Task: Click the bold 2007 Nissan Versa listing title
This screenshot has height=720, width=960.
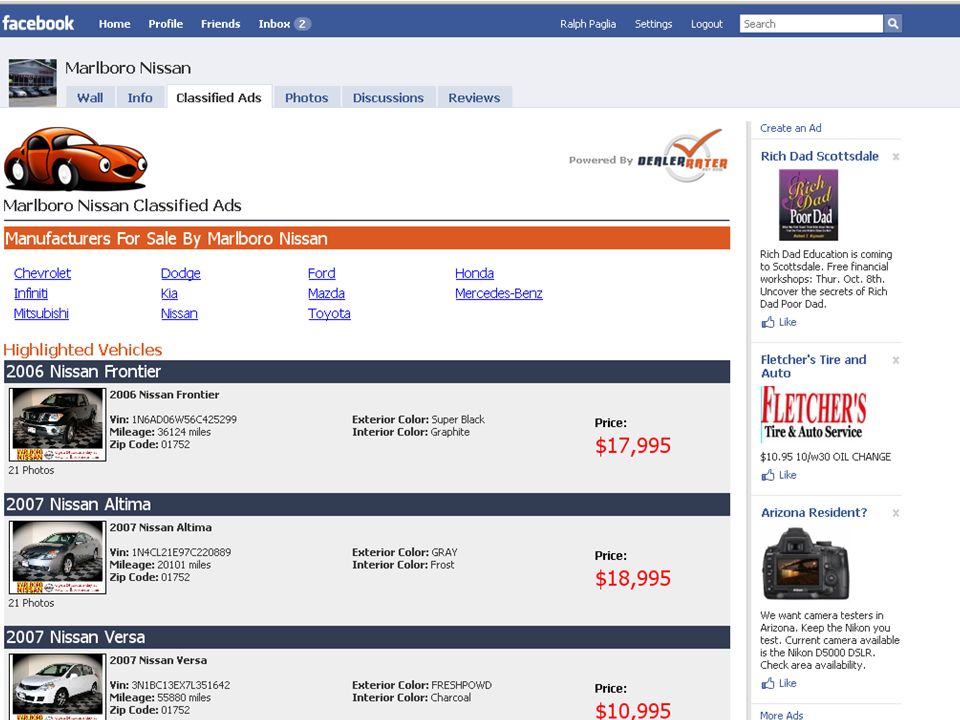Action: 159,661
